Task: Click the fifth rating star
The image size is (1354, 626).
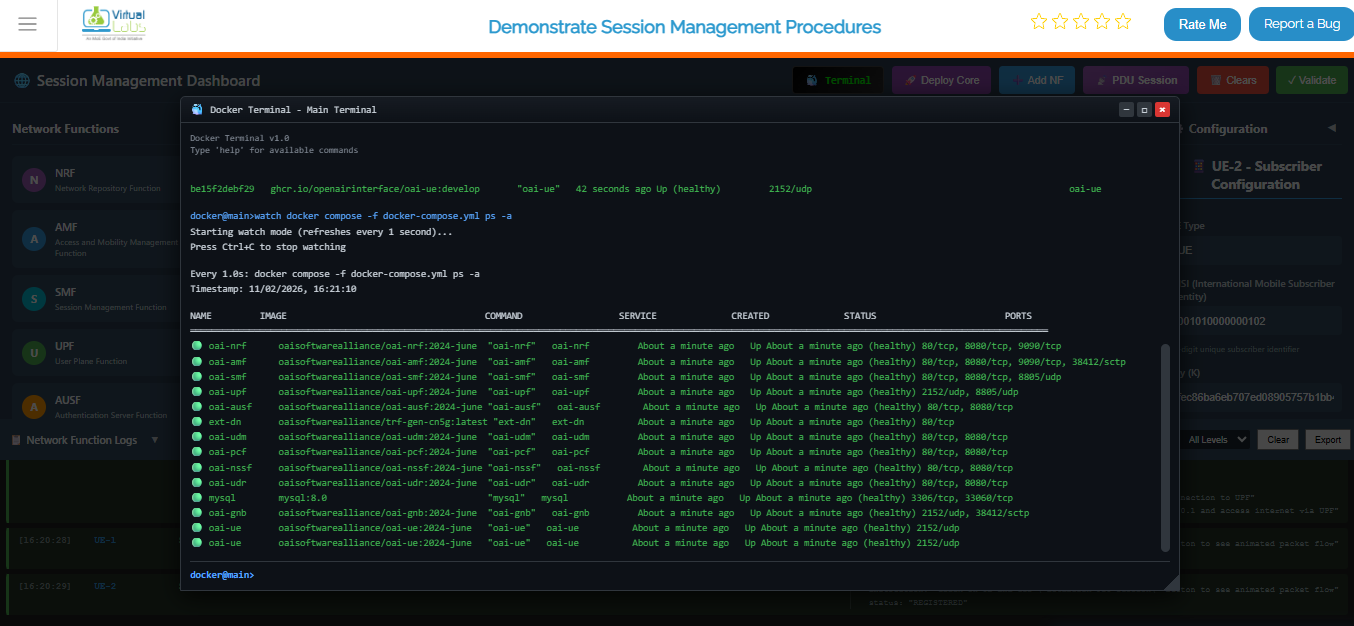Action: [1122, 20]
